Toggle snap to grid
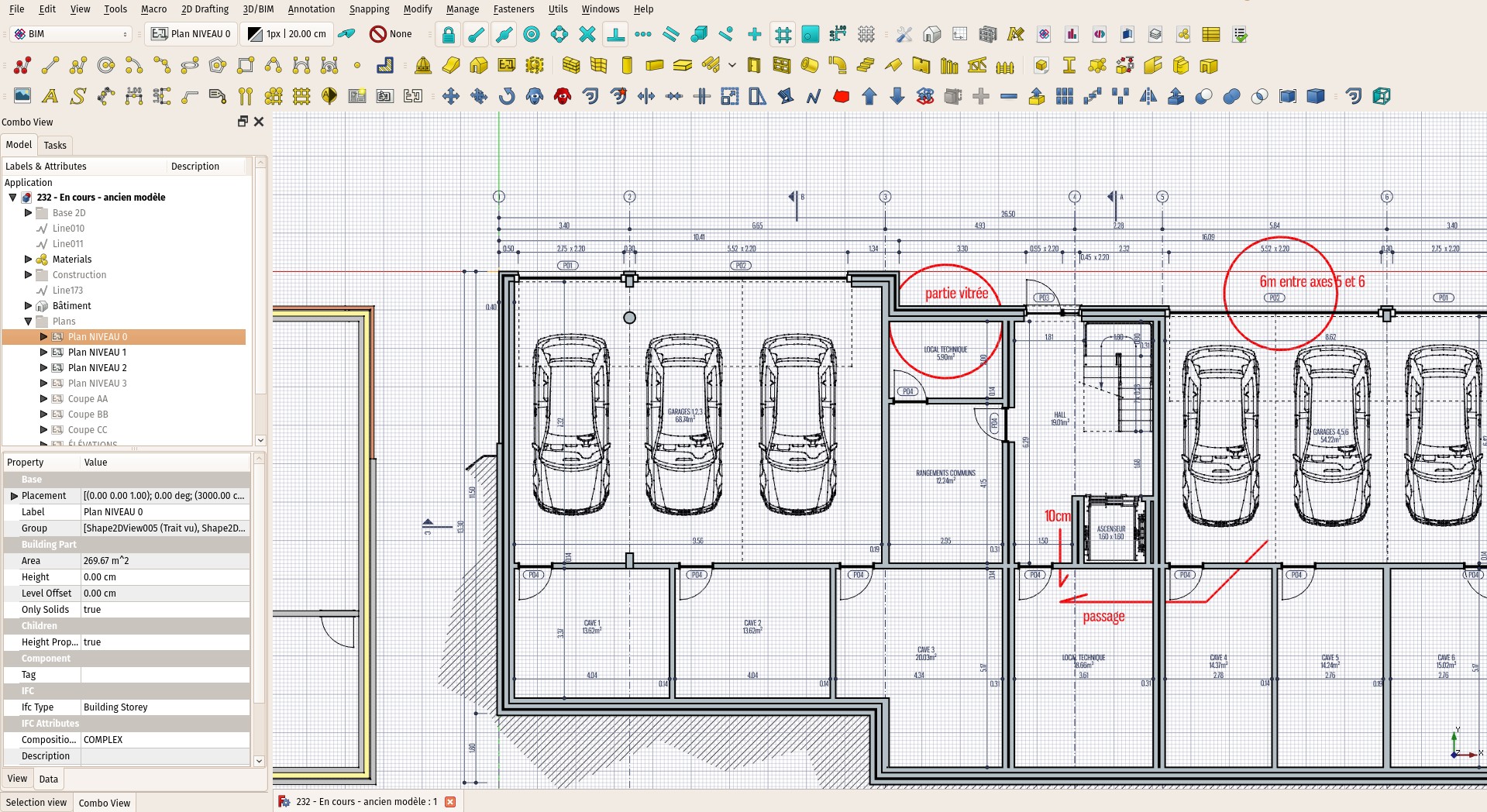Image resolution: width=1487 pixels, height=812 pixels. coord(783,35)
